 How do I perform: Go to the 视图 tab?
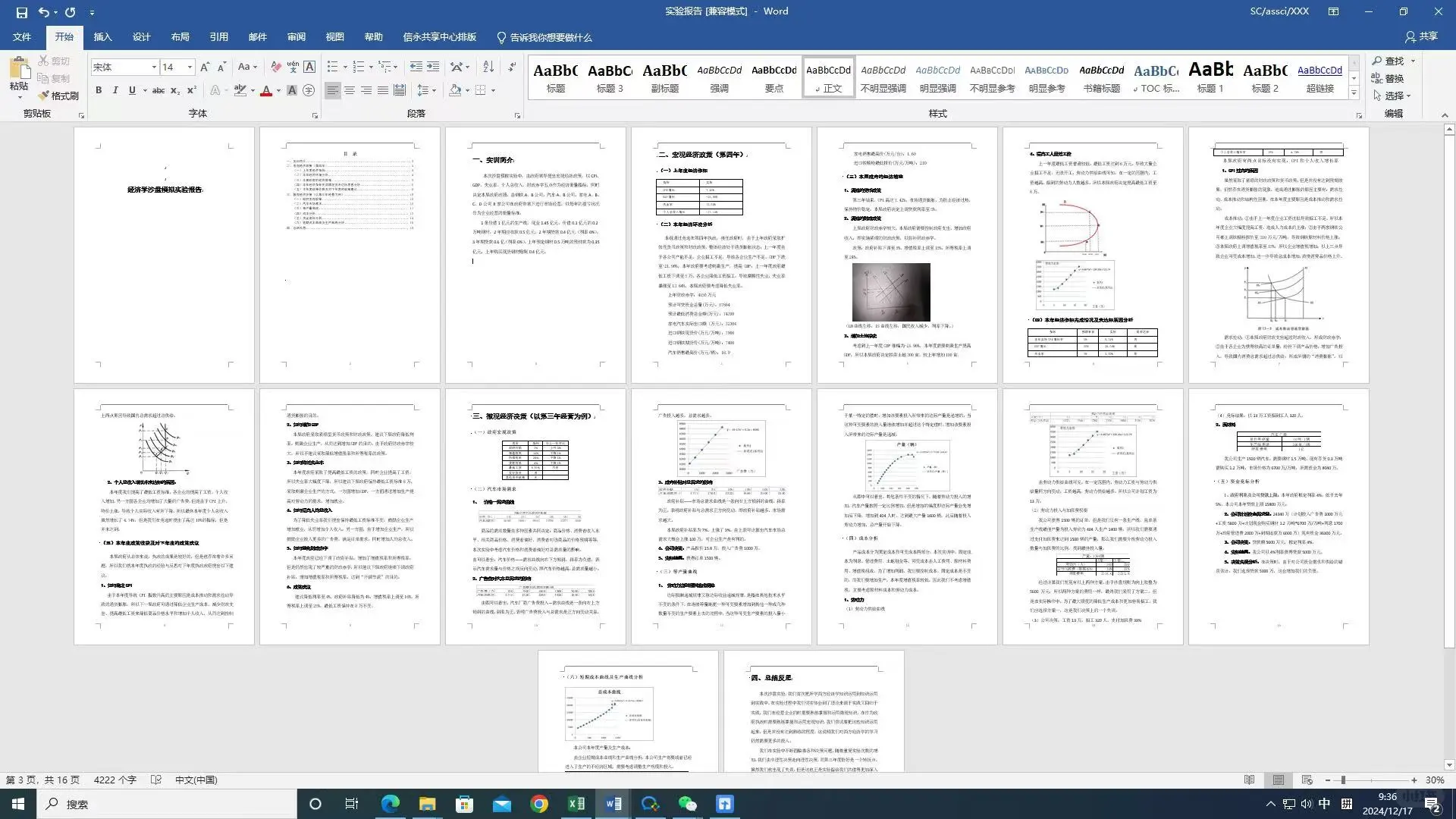(334, 36)
